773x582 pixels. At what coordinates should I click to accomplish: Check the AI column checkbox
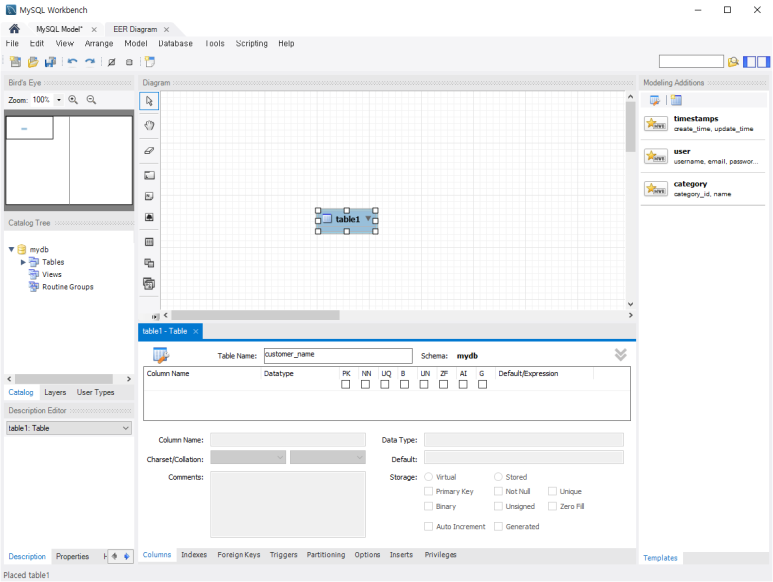[463, 384]
